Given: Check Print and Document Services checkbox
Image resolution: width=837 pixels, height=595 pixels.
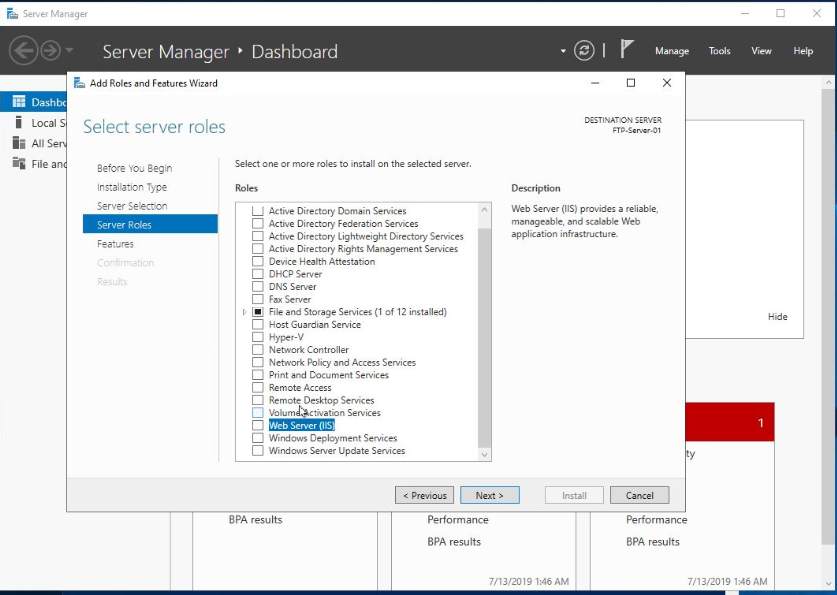Looking at the screenshot, I should [x=258, y=375].
